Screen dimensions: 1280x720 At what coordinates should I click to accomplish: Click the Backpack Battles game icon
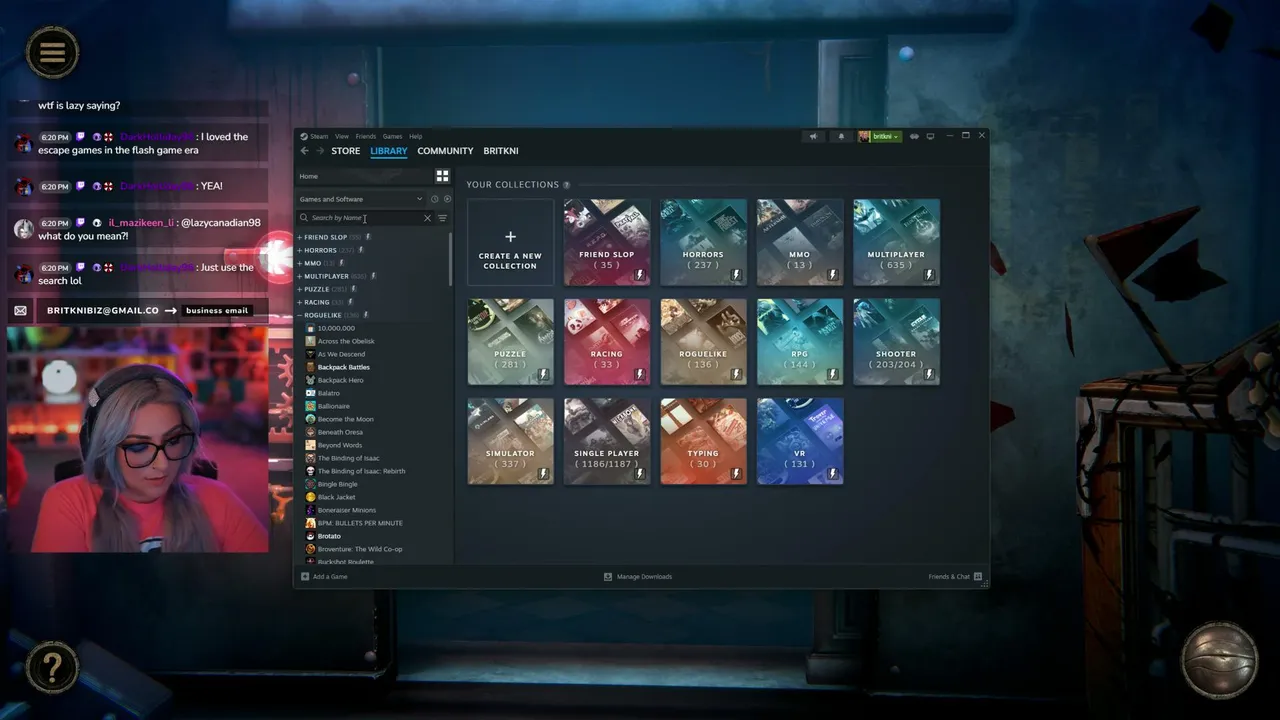click(311, 367)
